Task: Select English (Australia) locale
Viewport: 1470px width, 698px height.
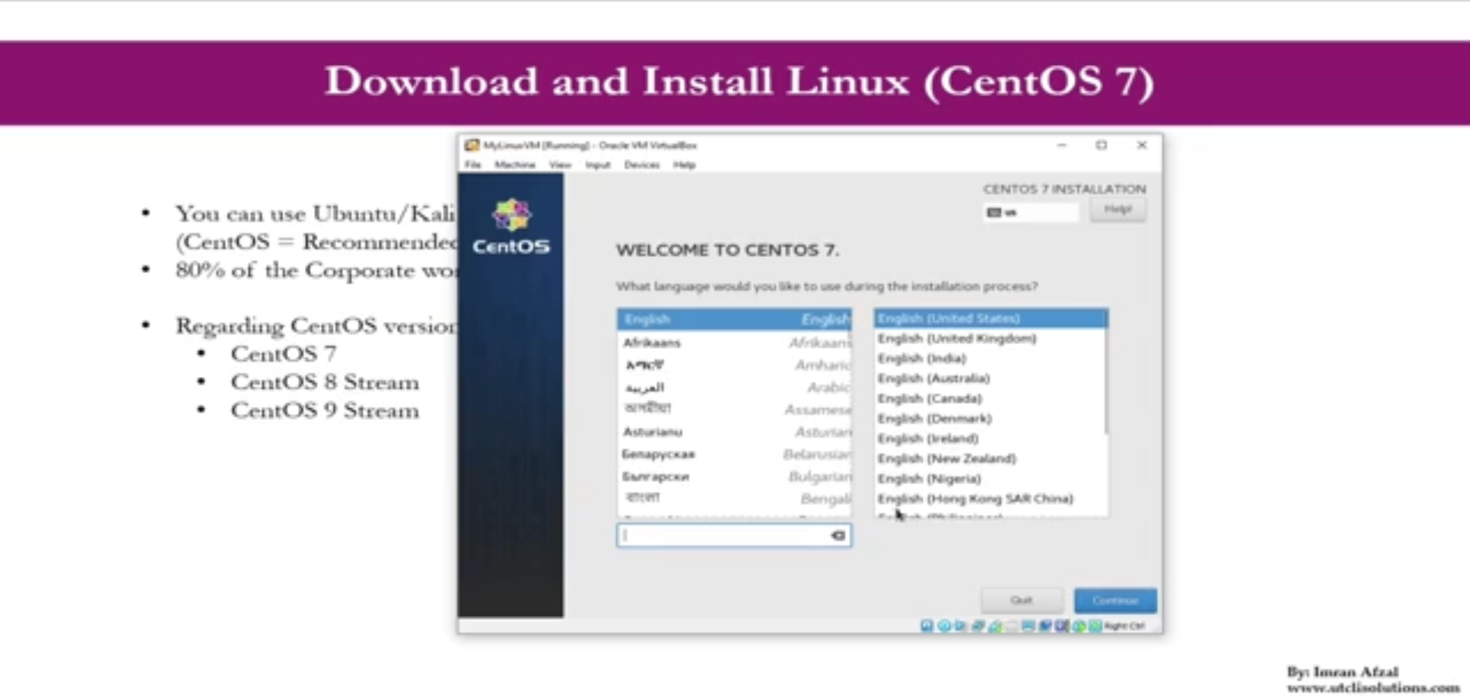Action: pyautogui.click(x=990, y=378)
